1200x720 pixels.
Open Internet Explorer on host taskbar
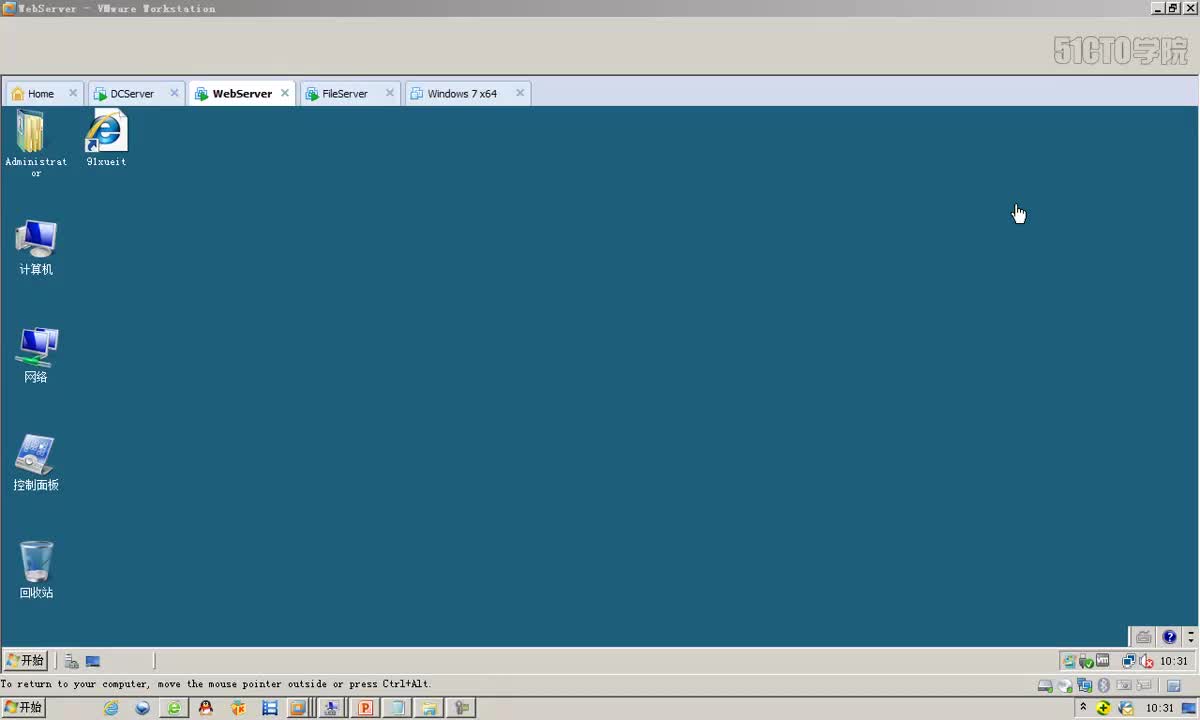coord(111,707)
